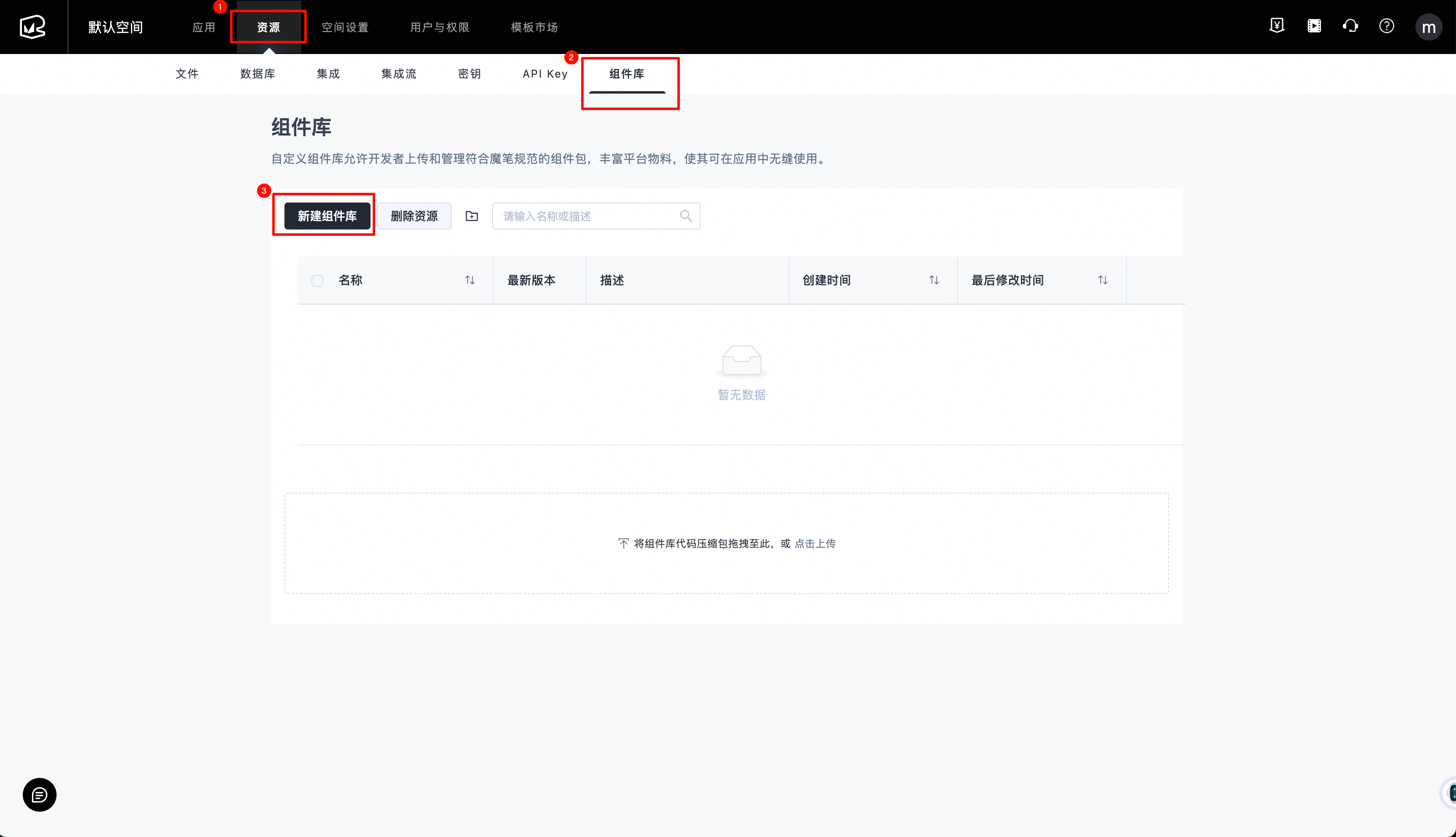Image resolution: width=1456 pixels, height=837 pixels.
Task: Open the user avatar menu
Action: (1429, 27)
